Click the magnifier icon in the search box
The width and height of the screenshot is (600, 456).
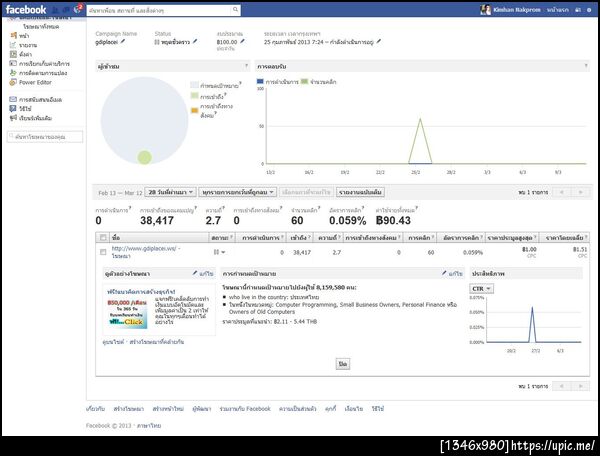[235, 10]
